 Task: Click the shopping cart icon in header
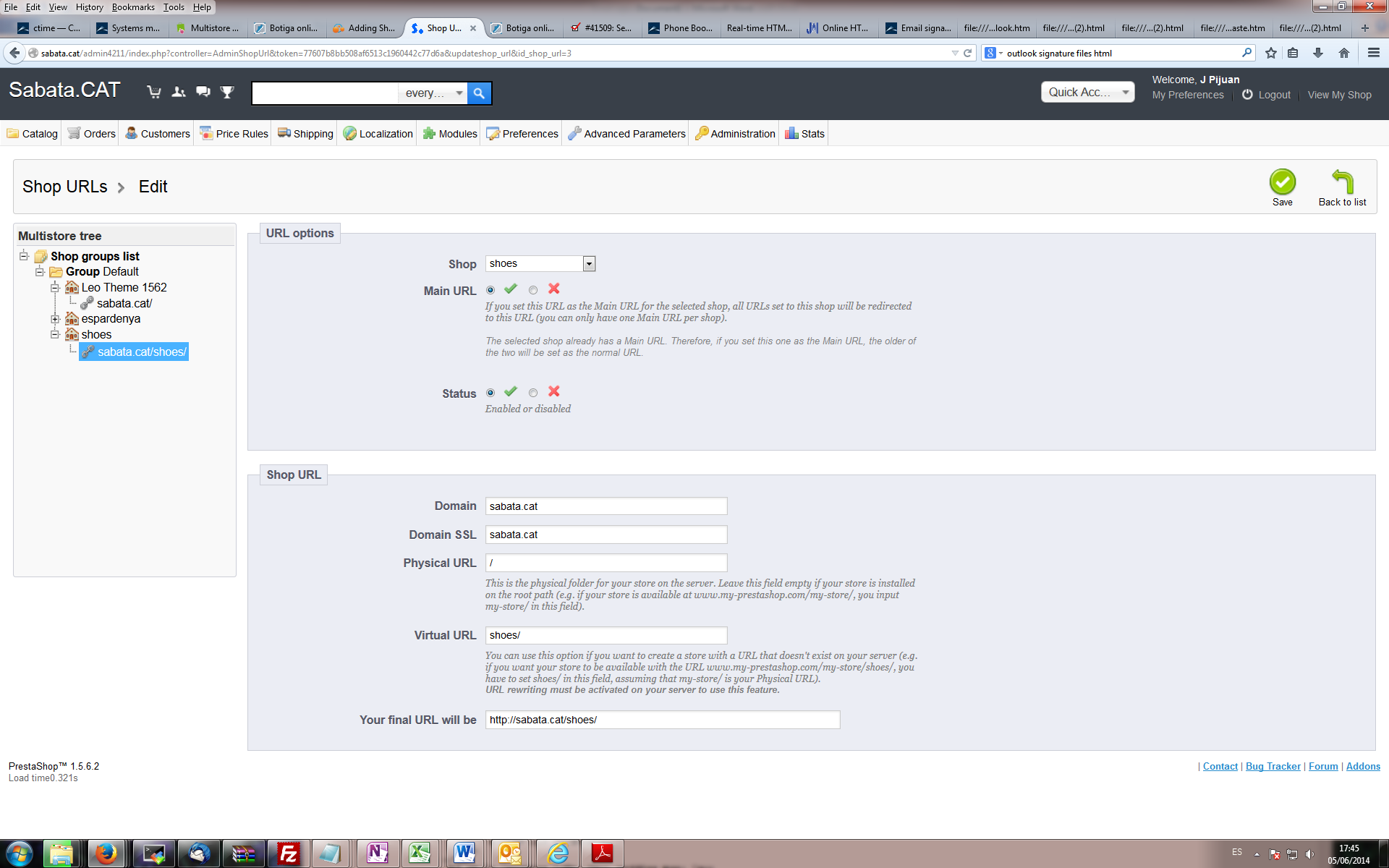154,92
